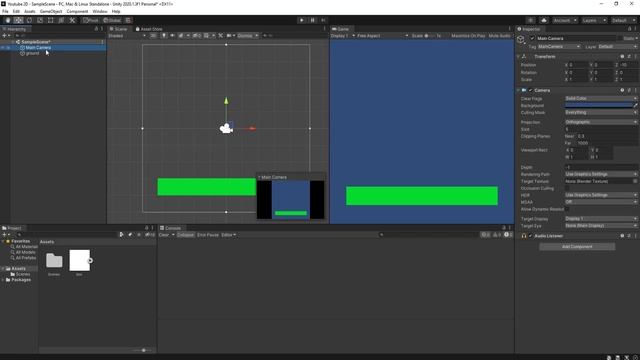This screenshot has height=360, width=640.
Task: Toggle Global/Local handle rotation
Action: coord(112,20)
